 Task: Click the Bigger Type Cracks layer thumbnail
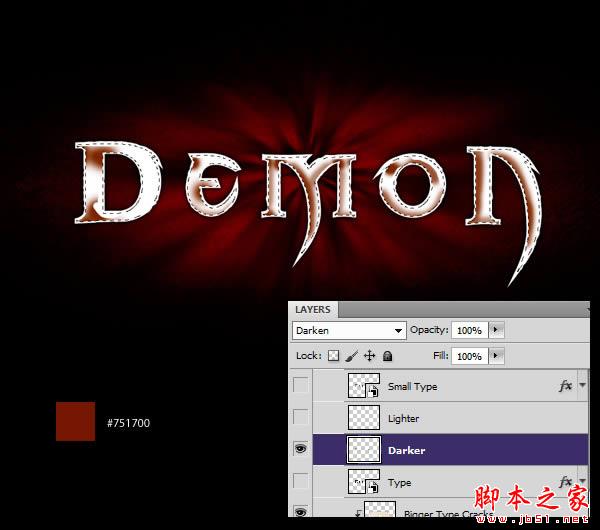(x=380, y=509)
